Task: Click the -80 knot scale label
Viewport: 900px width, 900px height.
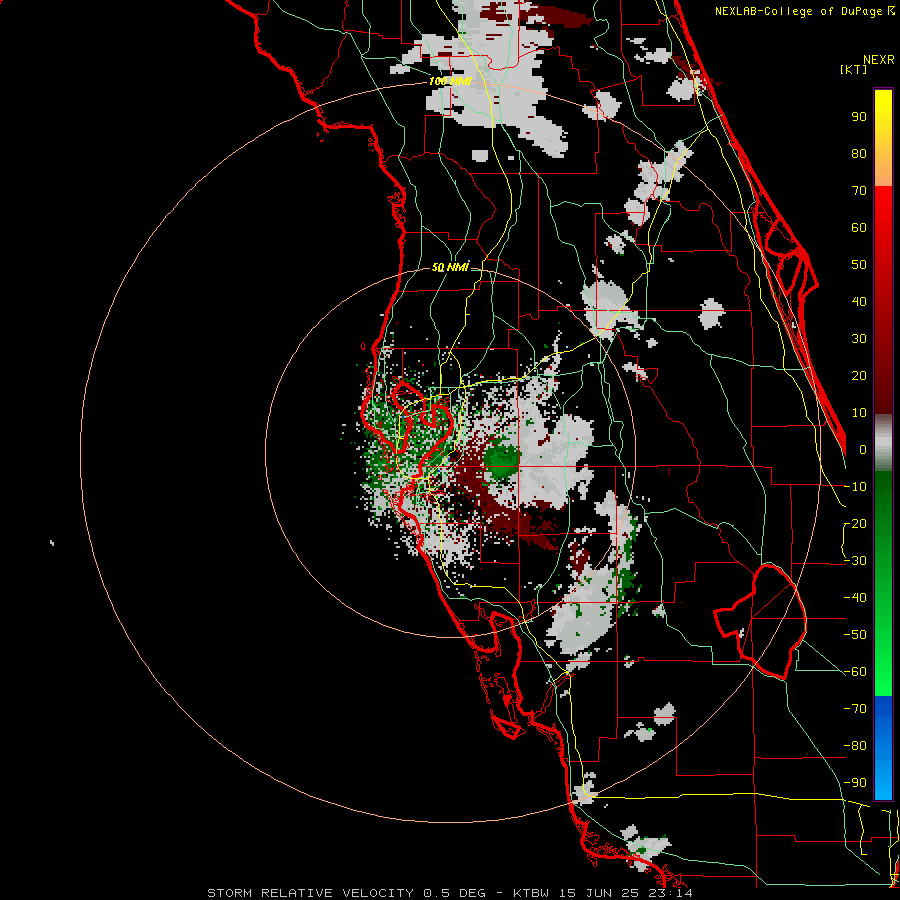Action: point(855,746)
